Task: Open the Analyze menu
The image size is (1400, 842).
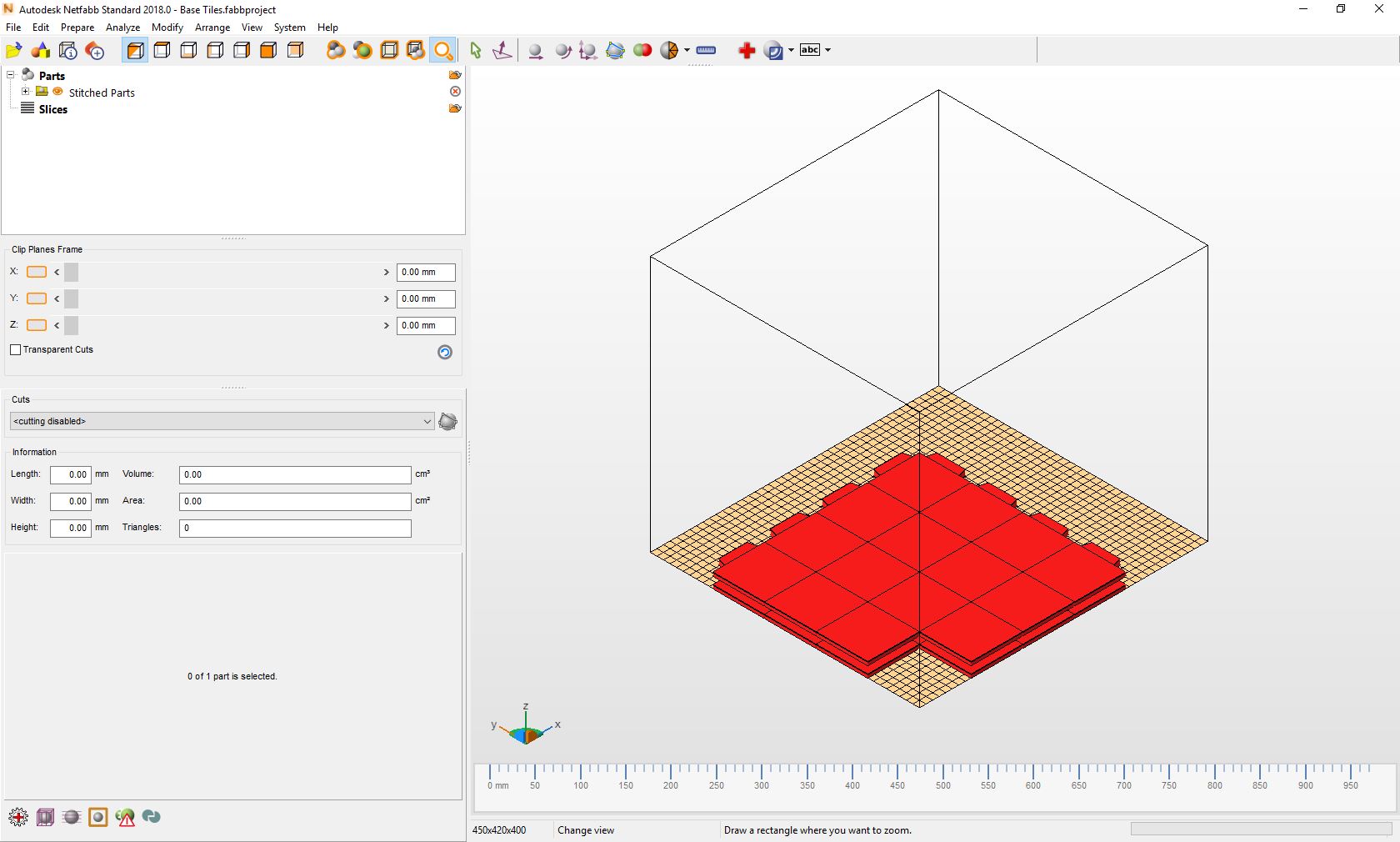Action: pos(122,27)
